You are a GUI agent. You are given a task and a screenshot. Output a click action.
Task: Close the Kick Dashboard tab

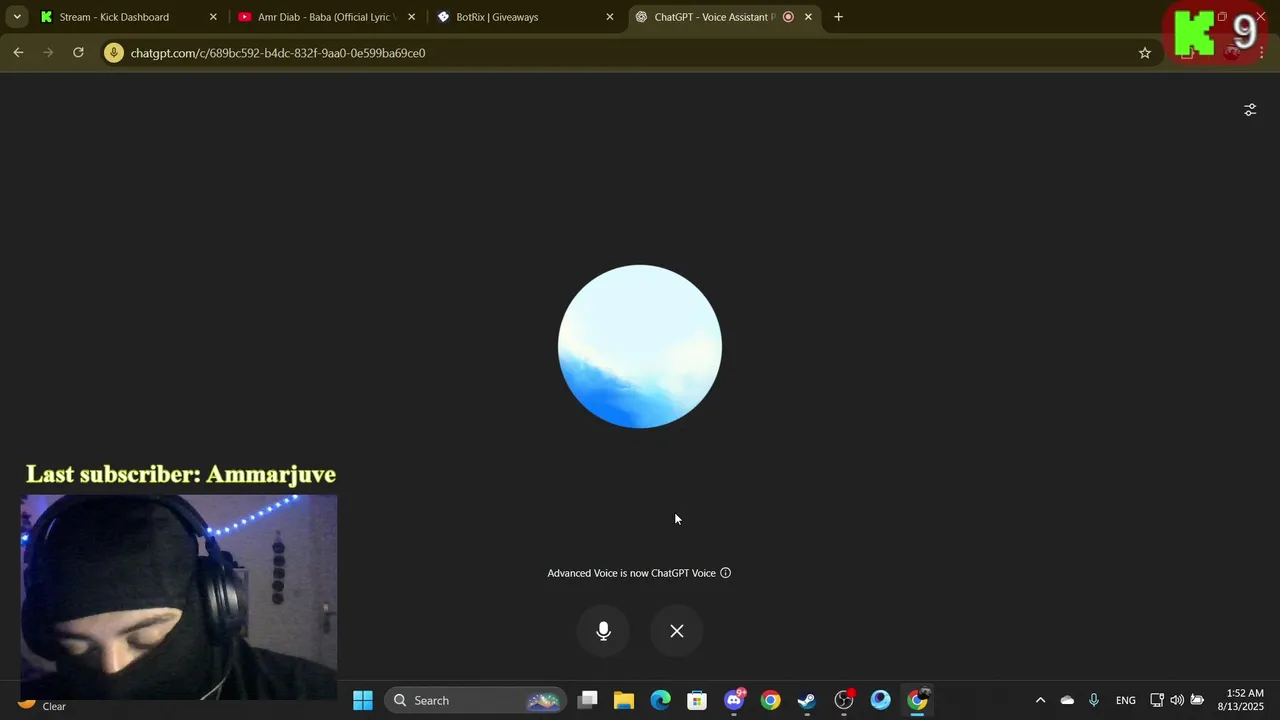coord(213,17)
